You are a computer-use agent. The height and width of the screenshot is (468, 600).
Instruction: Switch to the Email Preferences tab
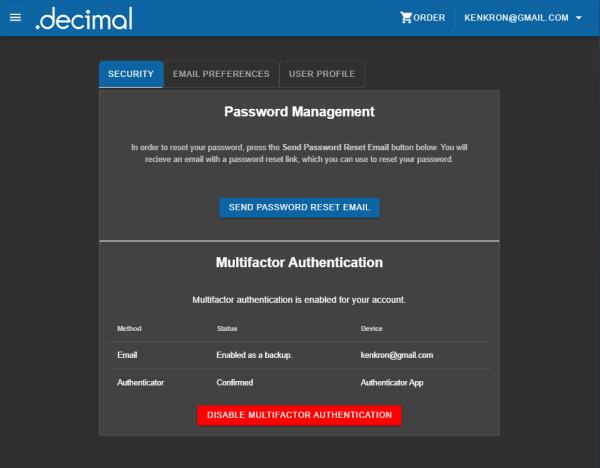[221, 74]
